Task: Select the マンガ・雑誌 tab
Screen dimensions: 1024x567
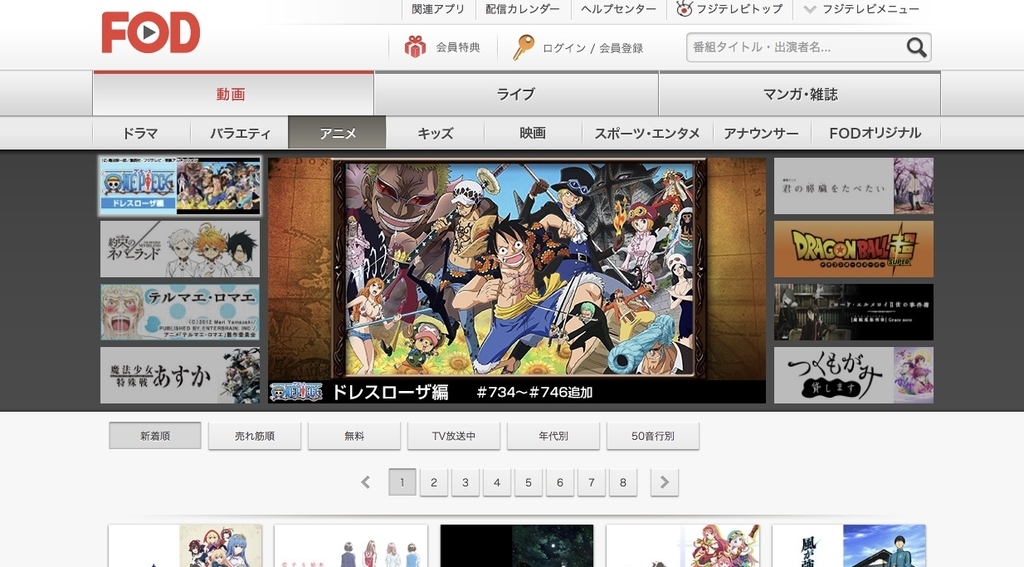Action: coord(800,94)
